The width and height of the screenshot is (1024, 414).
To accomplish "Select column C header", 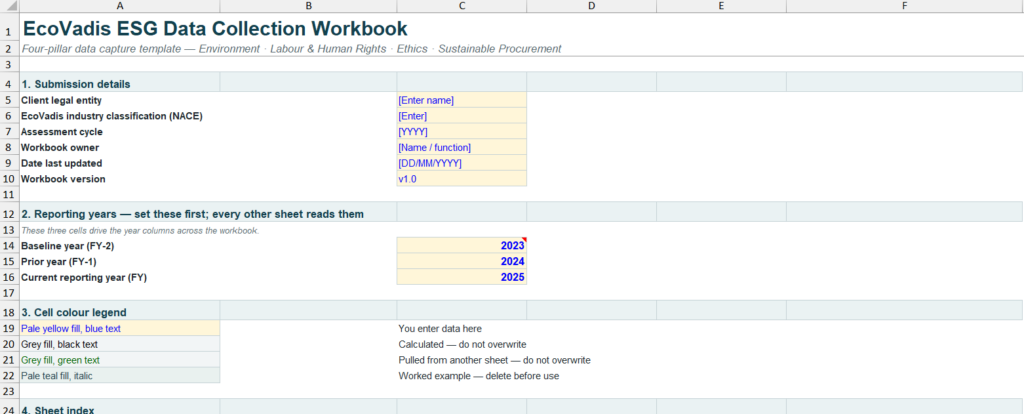I will click(461, 6).
